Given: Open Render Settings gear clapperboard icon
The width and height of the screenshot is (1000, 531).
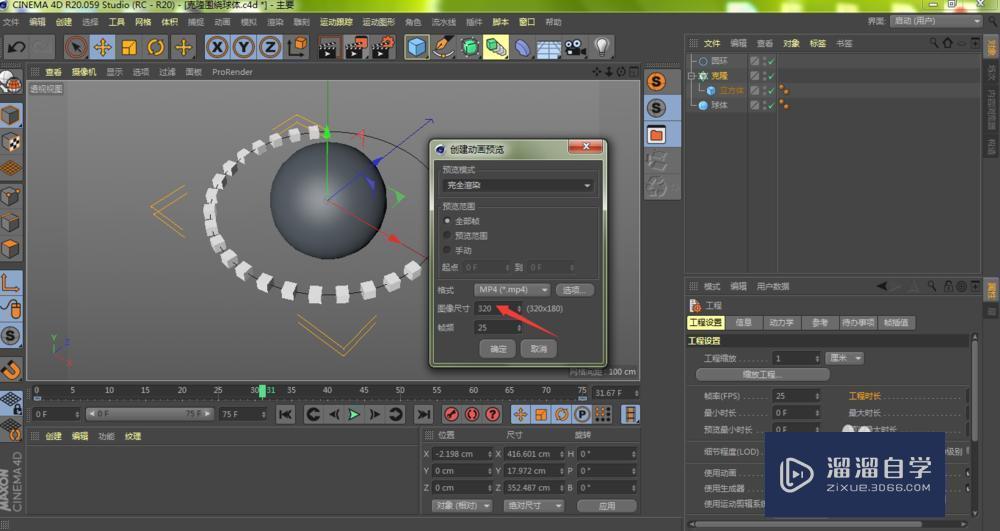Looking at the screenshot, I should pyautogui.click(x=383, y=48).
